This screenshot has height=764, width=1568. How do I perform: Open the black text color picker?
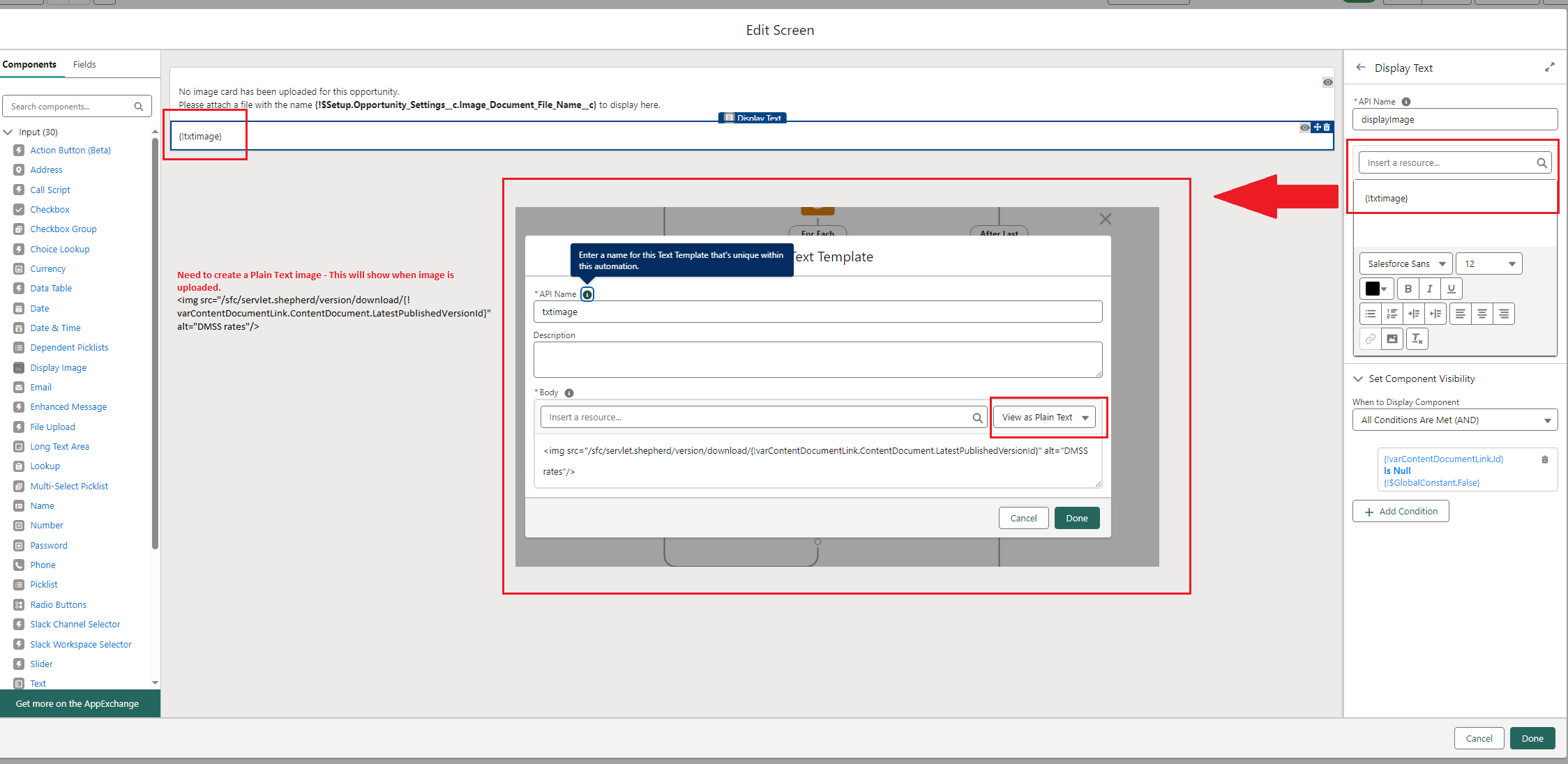(x=1376, y=289)
